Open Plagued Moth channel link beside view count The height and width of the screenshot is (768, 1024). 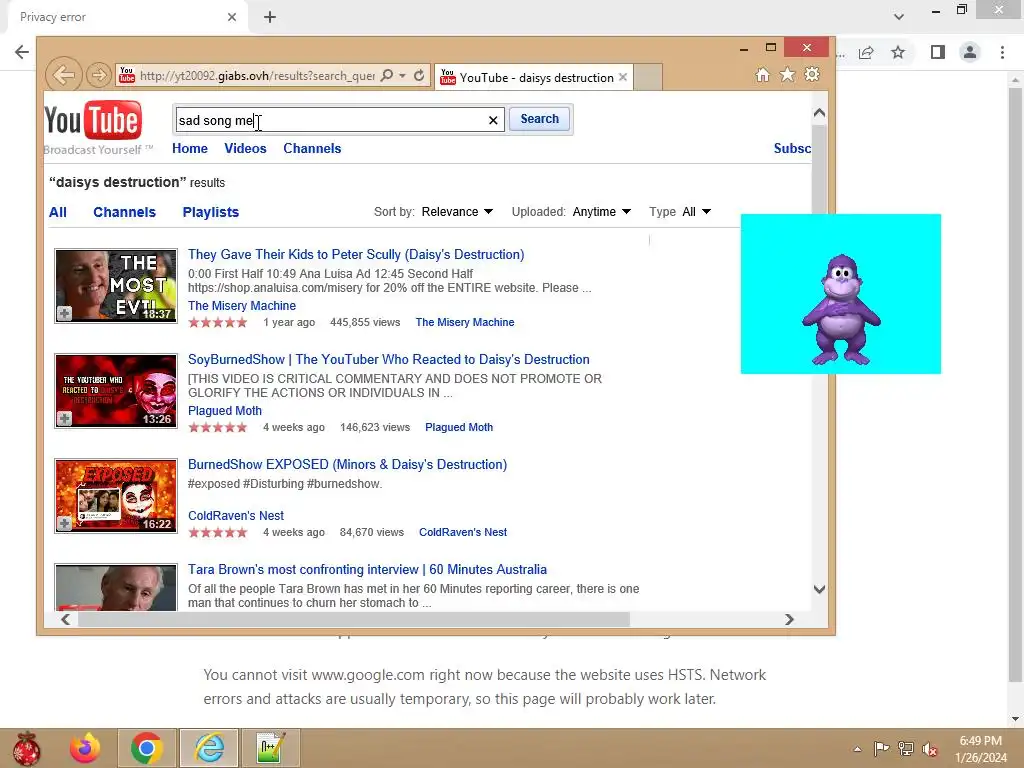tap(459, 427)
